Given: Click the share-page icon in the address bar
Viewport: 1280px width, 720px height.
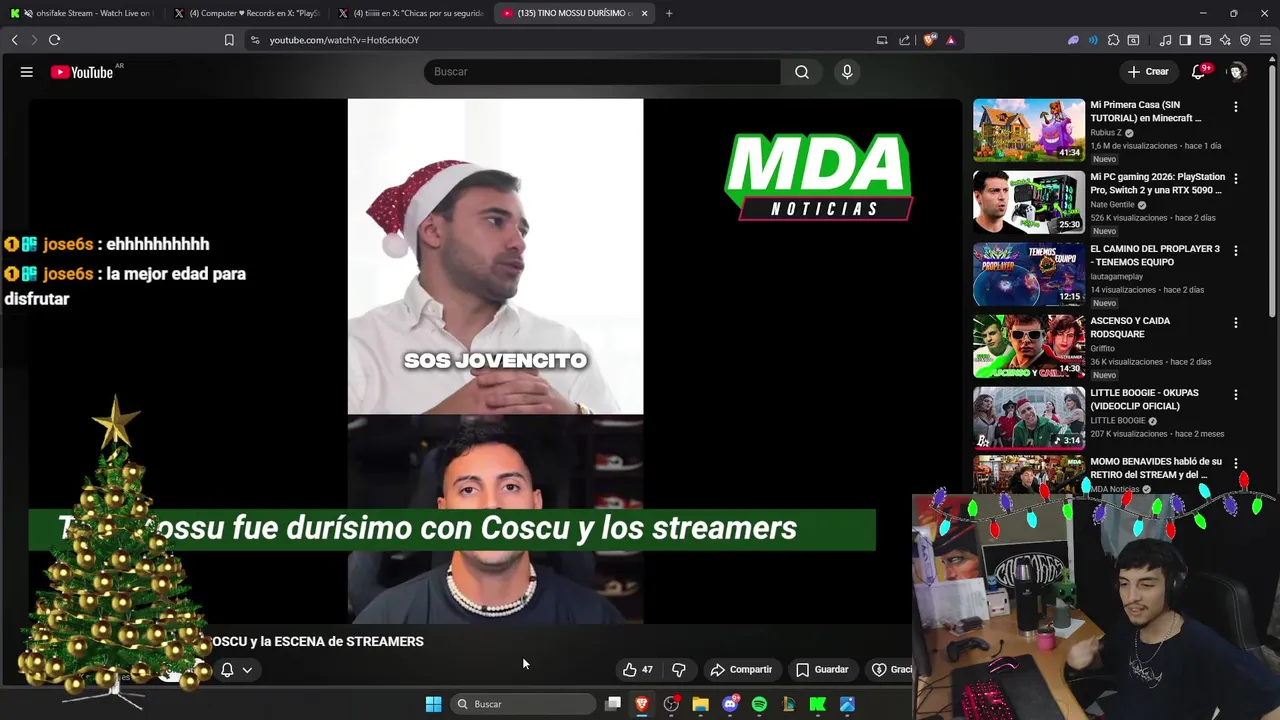Looking at the screenshot, I should 905,40.
